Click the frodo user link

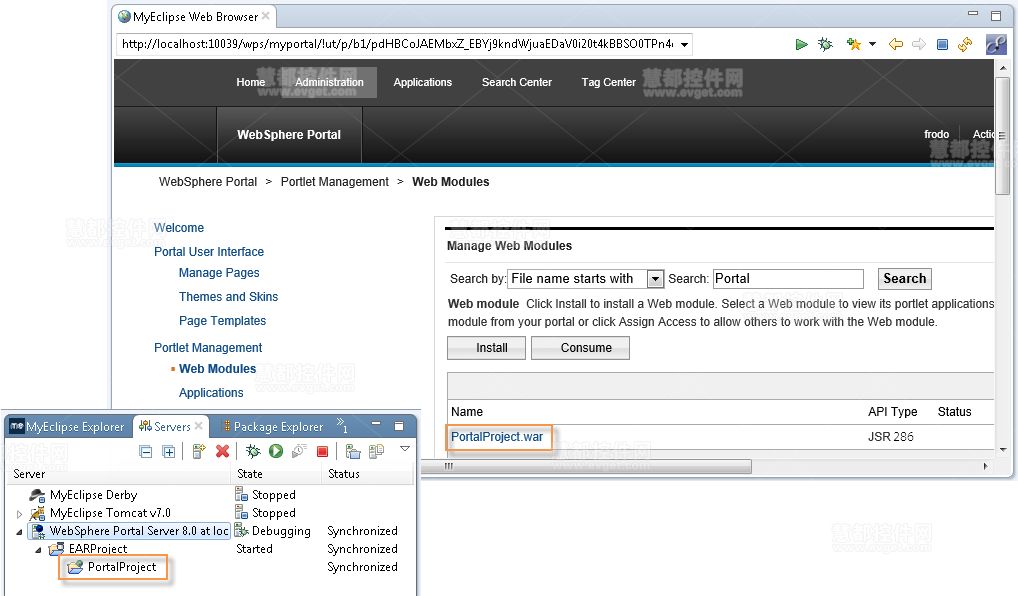click(936, 134)
